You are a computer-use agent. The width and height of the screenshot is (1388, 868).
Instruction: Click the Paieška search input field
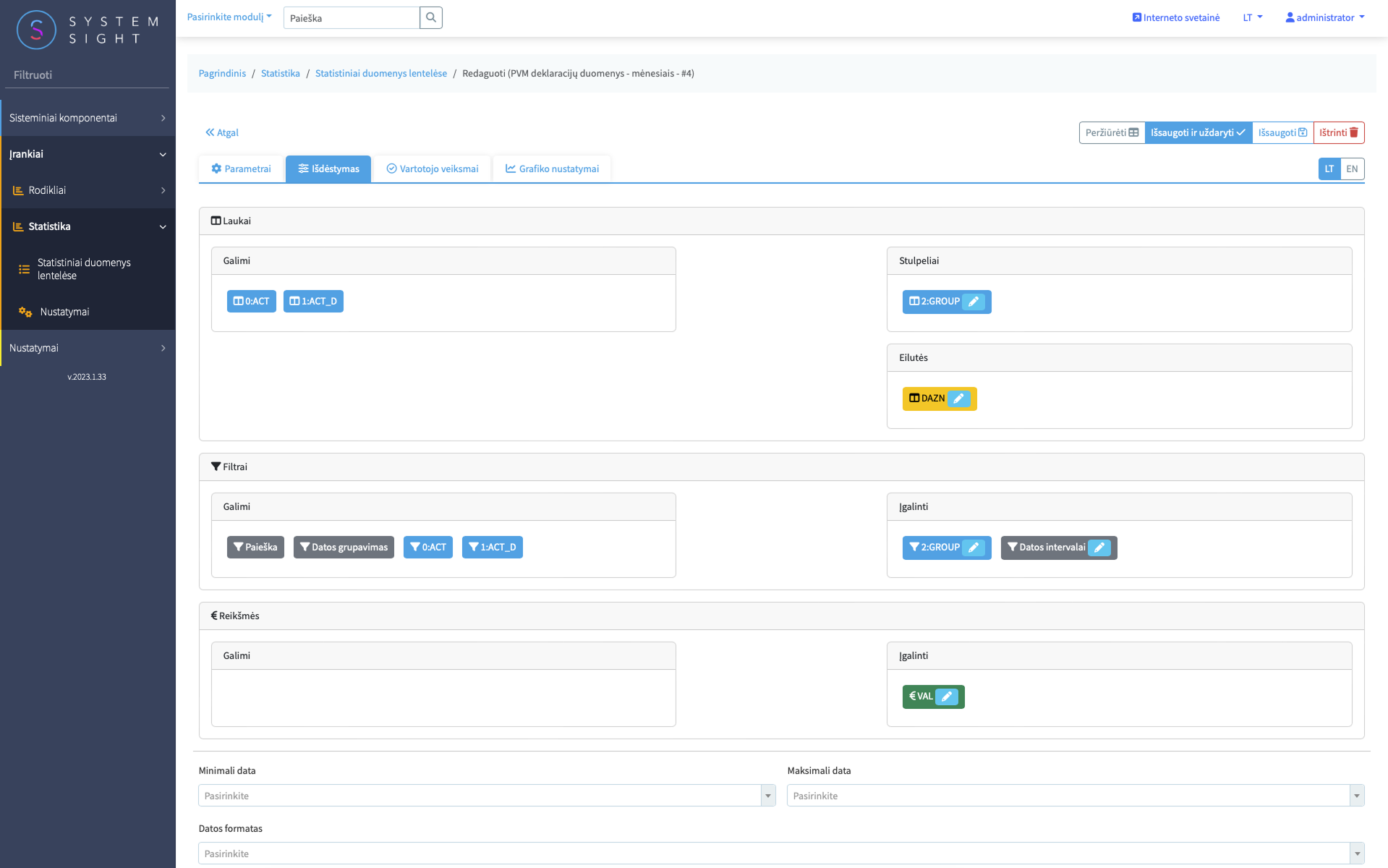pos(352,17)
